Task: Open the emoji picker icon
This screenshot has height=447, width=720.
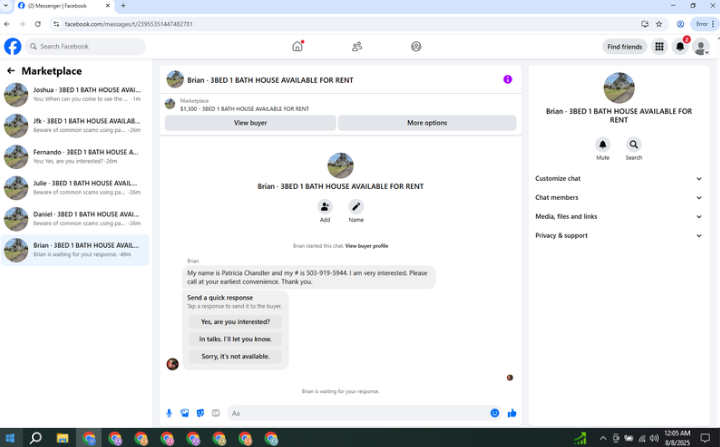Action: point(495,413)
